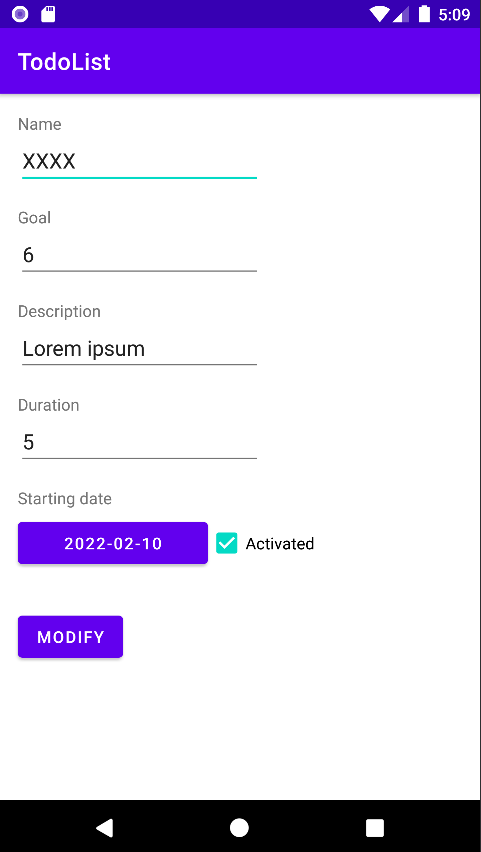This screenshot has height=852, width=481.
Task: Tap the SD card notification icon
Action: pyautogui.click(x=49, y=14)
